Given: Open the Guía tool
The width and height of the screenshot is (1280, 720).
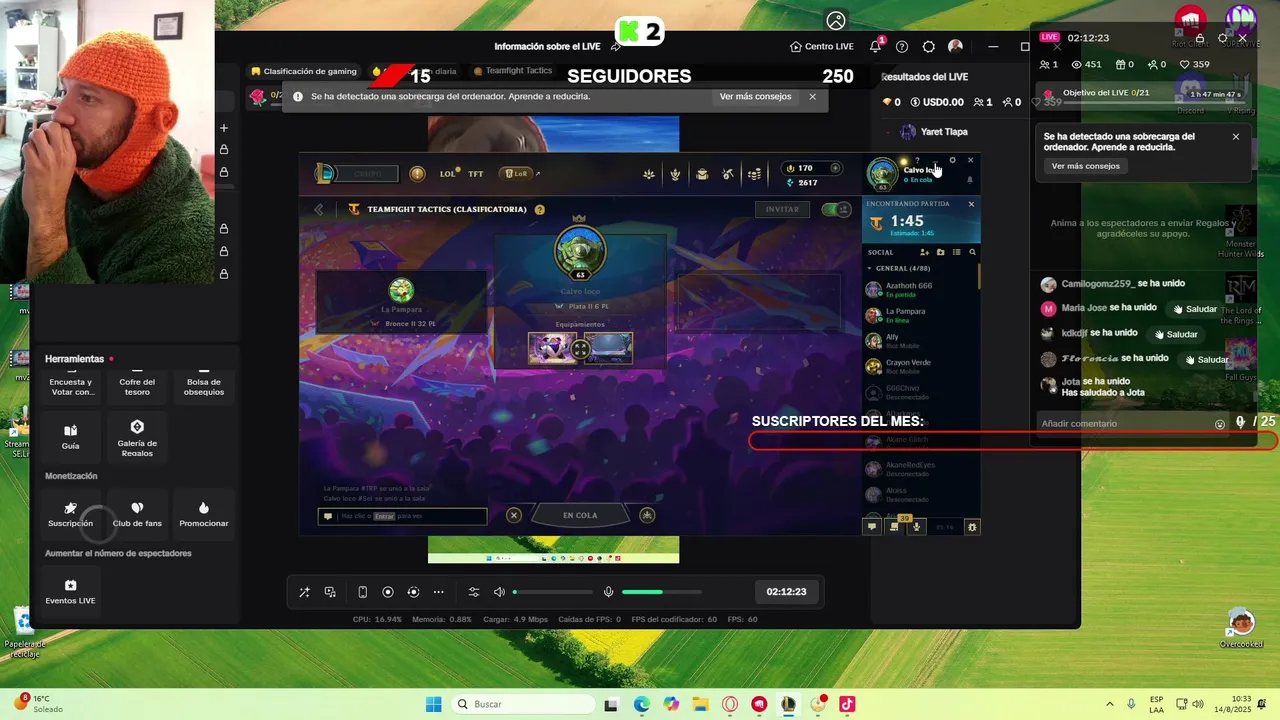Looking at the screenshot, I should pyautogui.click(x=70, y=437).
